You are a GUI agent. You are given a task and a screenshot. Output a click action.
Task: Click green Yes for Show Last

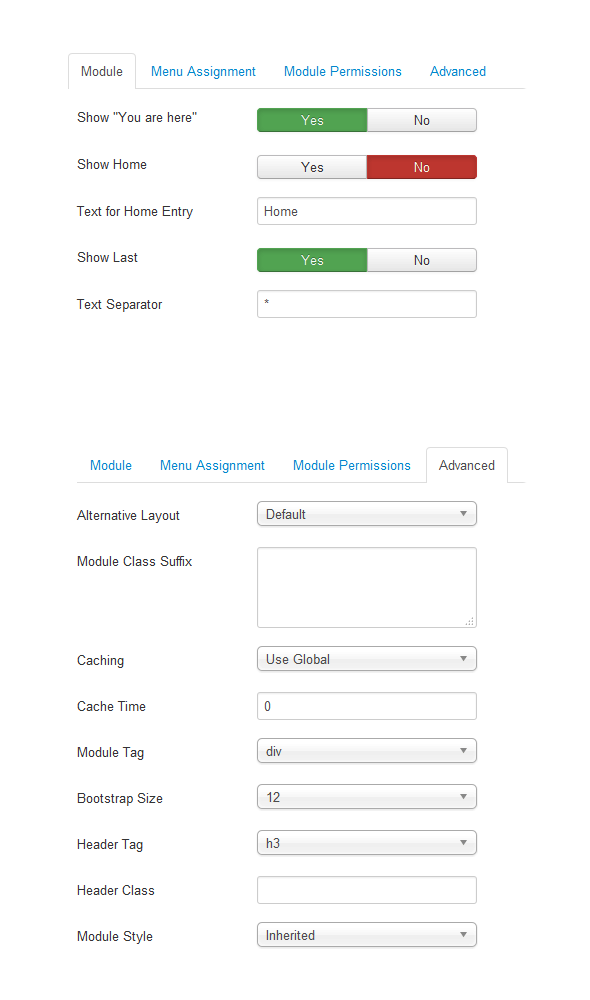[312, 260]
